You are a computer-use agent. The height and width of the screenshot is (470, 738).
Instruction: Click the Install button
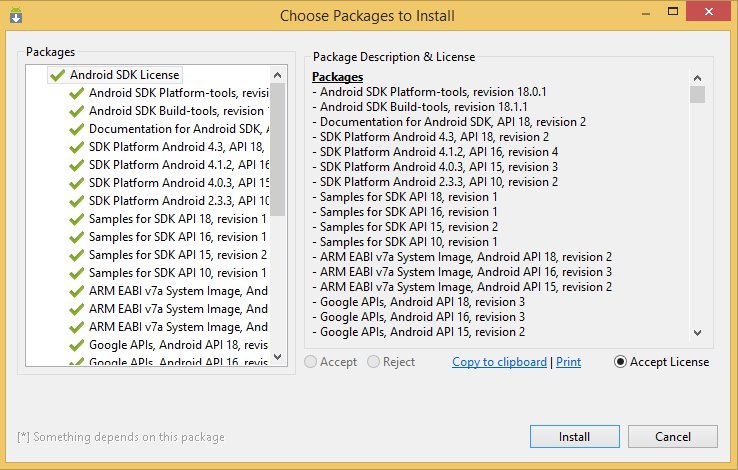(575, 437)
